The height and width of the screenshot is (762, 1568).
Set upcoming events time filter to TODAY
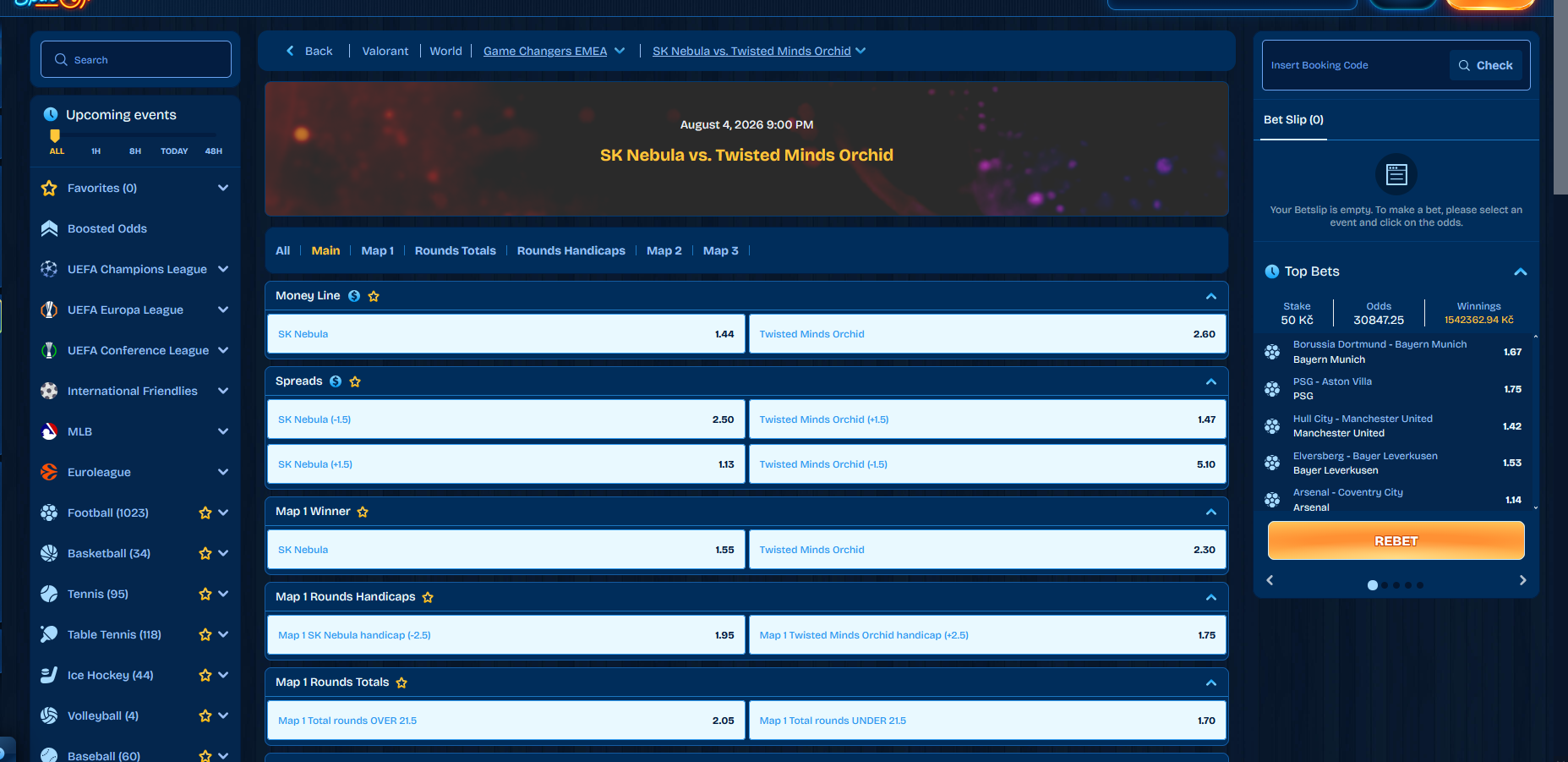174,151
